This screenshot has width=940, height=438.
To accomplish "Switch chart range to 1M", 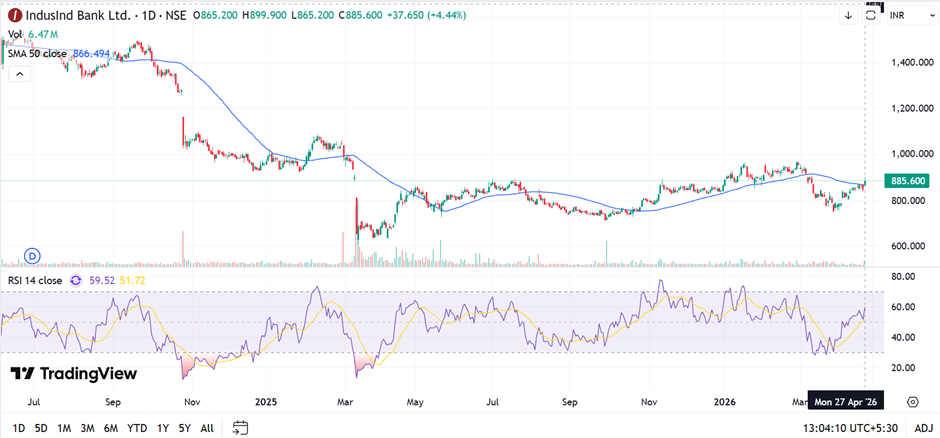I will point(64,428).
